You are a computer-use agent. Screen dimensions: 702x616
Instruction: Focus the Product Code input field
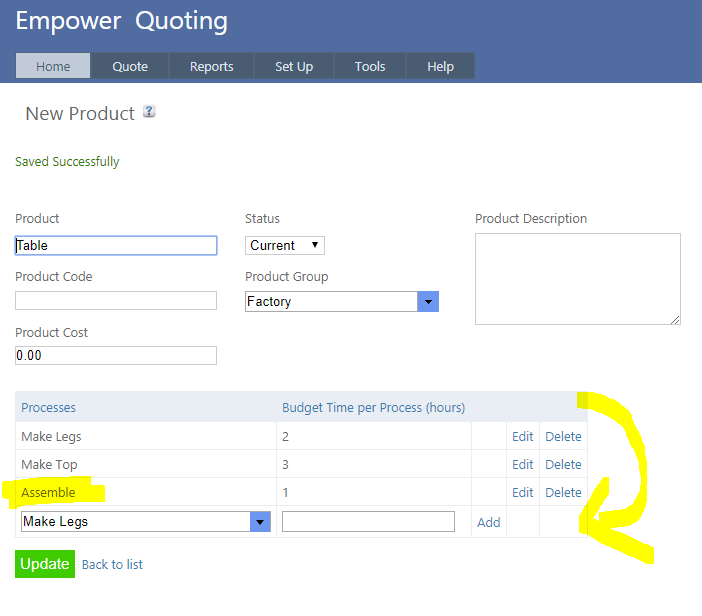point(116,300)
